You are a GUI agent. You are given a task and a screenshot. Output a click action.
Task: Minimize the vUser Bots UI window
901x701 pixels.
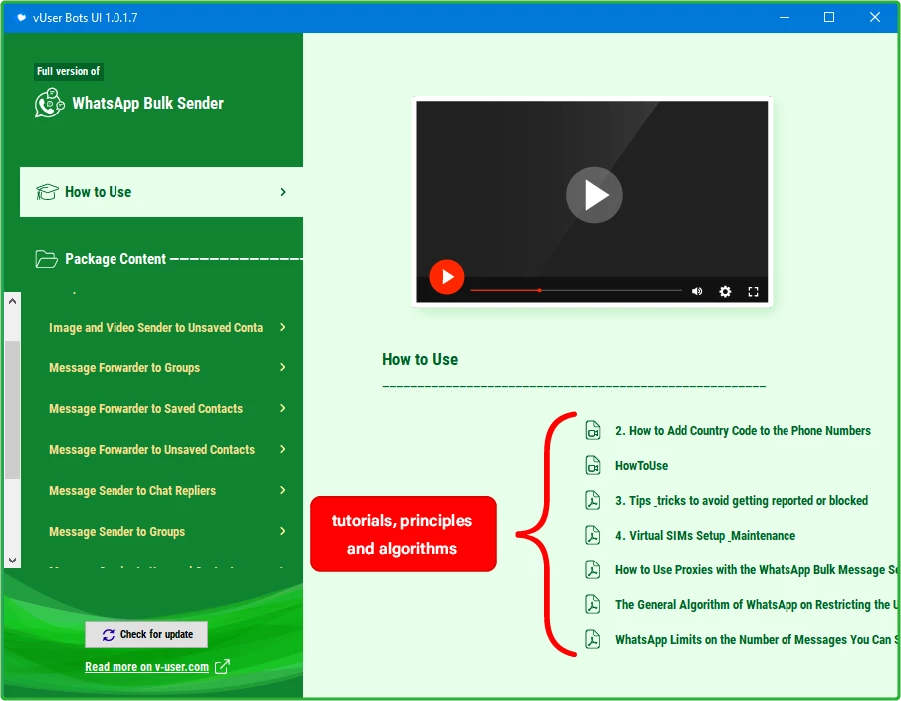pyautogui.click(x=784, y=17)
